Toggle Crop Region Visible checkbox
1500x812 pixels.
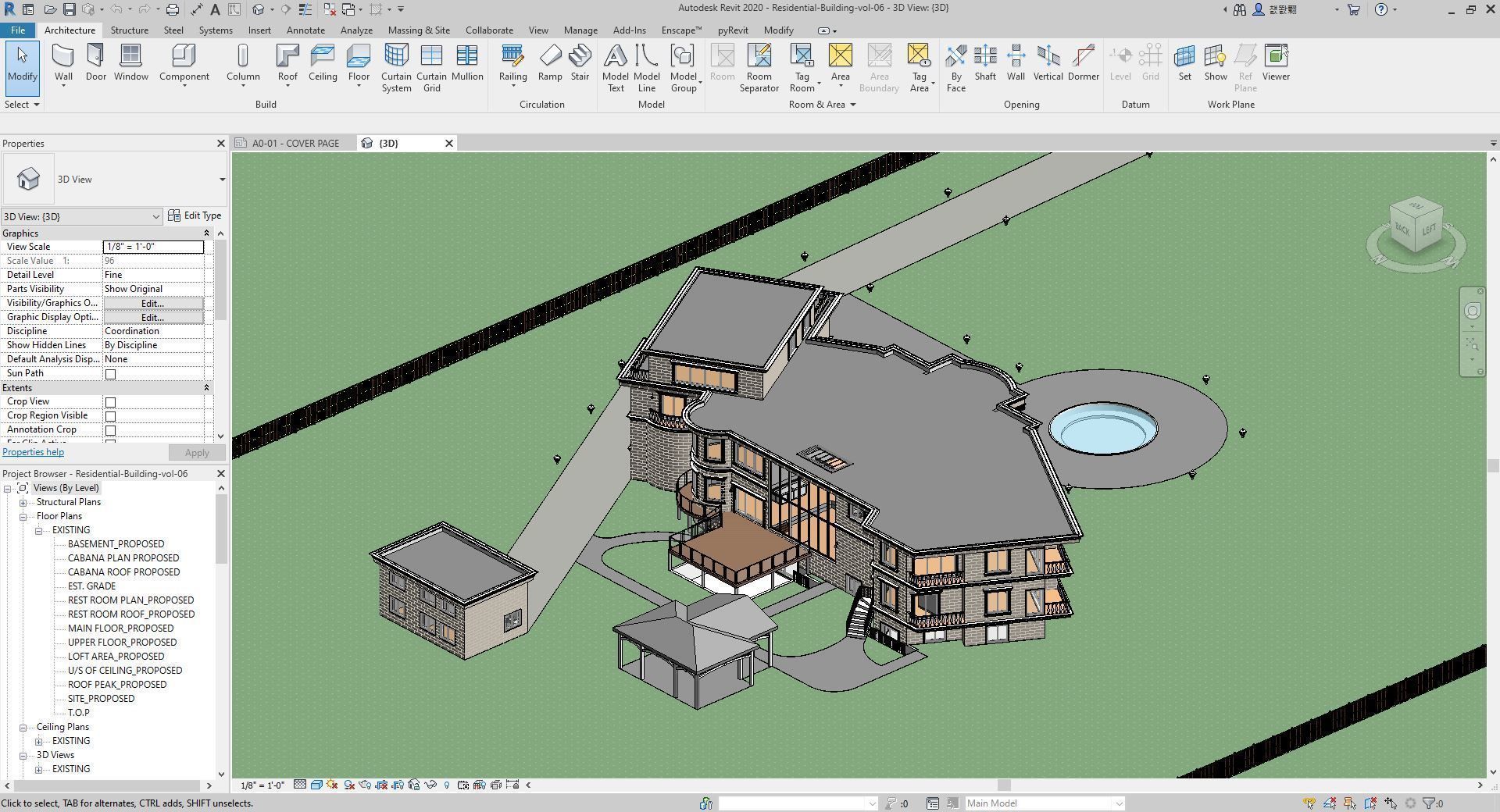(110, 416)
